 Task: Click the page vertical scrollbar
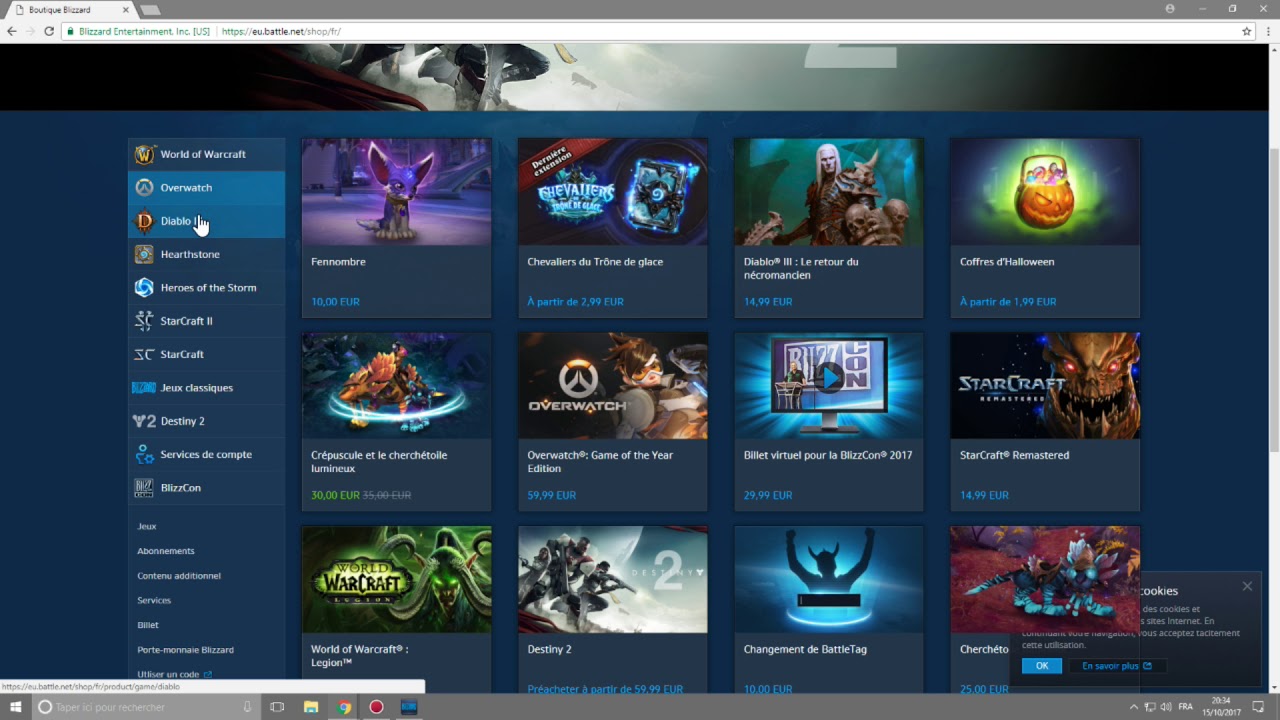[1274, 300]
